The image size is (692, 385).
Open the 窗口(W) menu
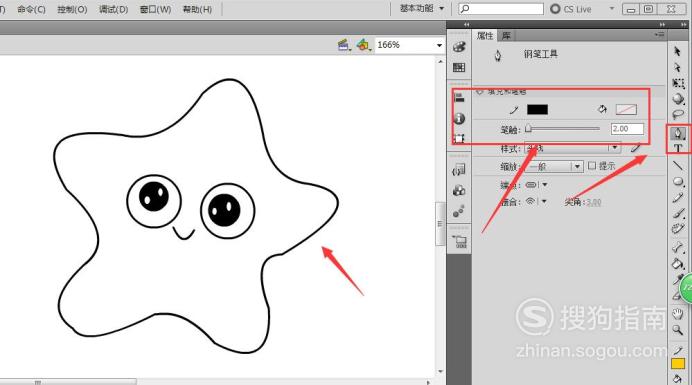155,9
